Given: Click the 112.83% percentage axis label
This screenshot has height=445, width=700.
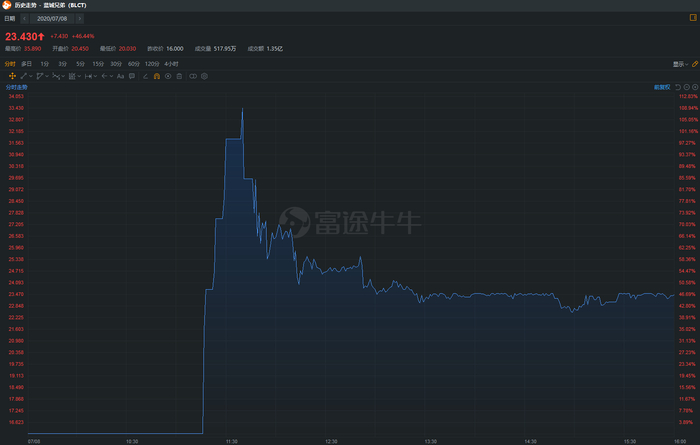Looking at the screenshot, I should 688,96.
